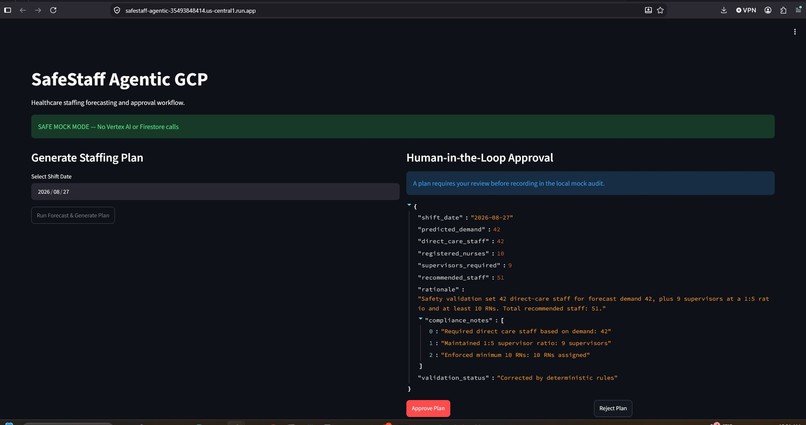
Task: Click the Healthcare staffing forecasting subtitle
Action: pyautogui.click(x=108, y=103)
